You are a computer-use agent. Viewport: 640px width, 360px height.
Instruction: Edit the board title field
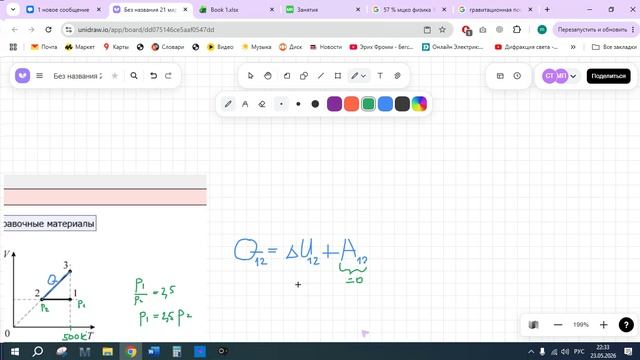[78, 76]
